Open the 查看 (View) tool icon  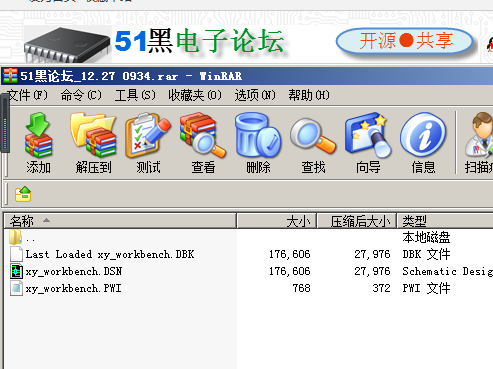[x=203, y=135]
